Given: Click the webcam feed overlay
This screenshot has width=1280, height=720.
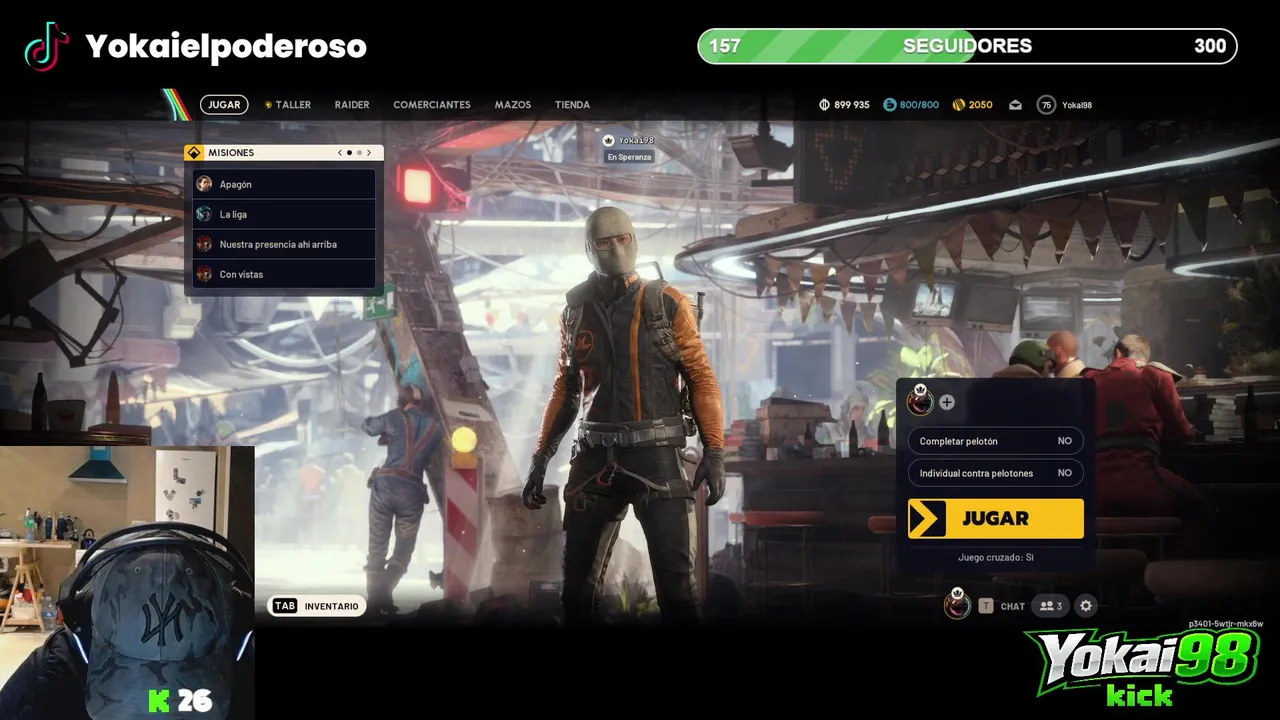Looking at the screenshot, I should coord(127,583).
